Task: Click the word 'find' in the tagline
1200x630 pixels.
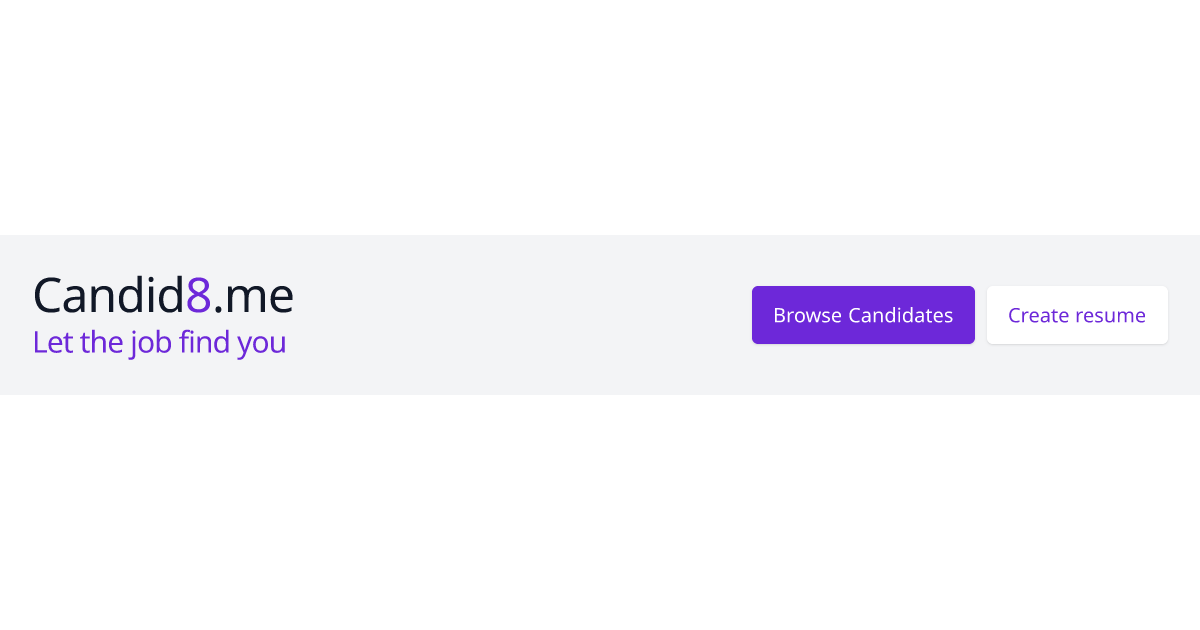Action: click(x=205, y=342)
